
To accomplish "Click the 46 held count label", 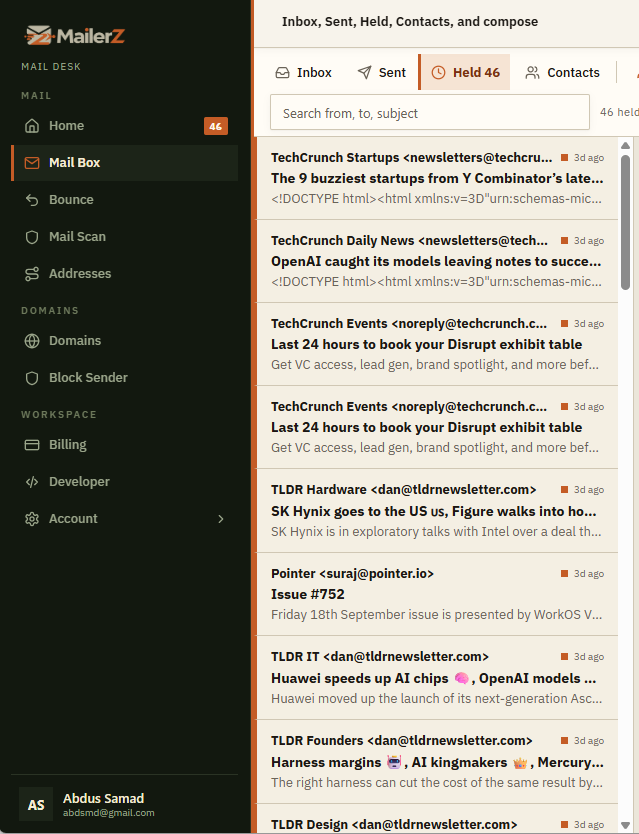I will tap(619, 112).
